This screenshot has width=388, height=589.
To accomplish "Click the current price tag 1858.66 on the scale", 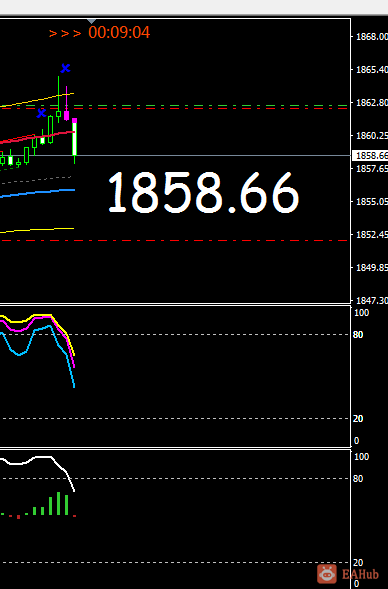I will tap(370, 155).
